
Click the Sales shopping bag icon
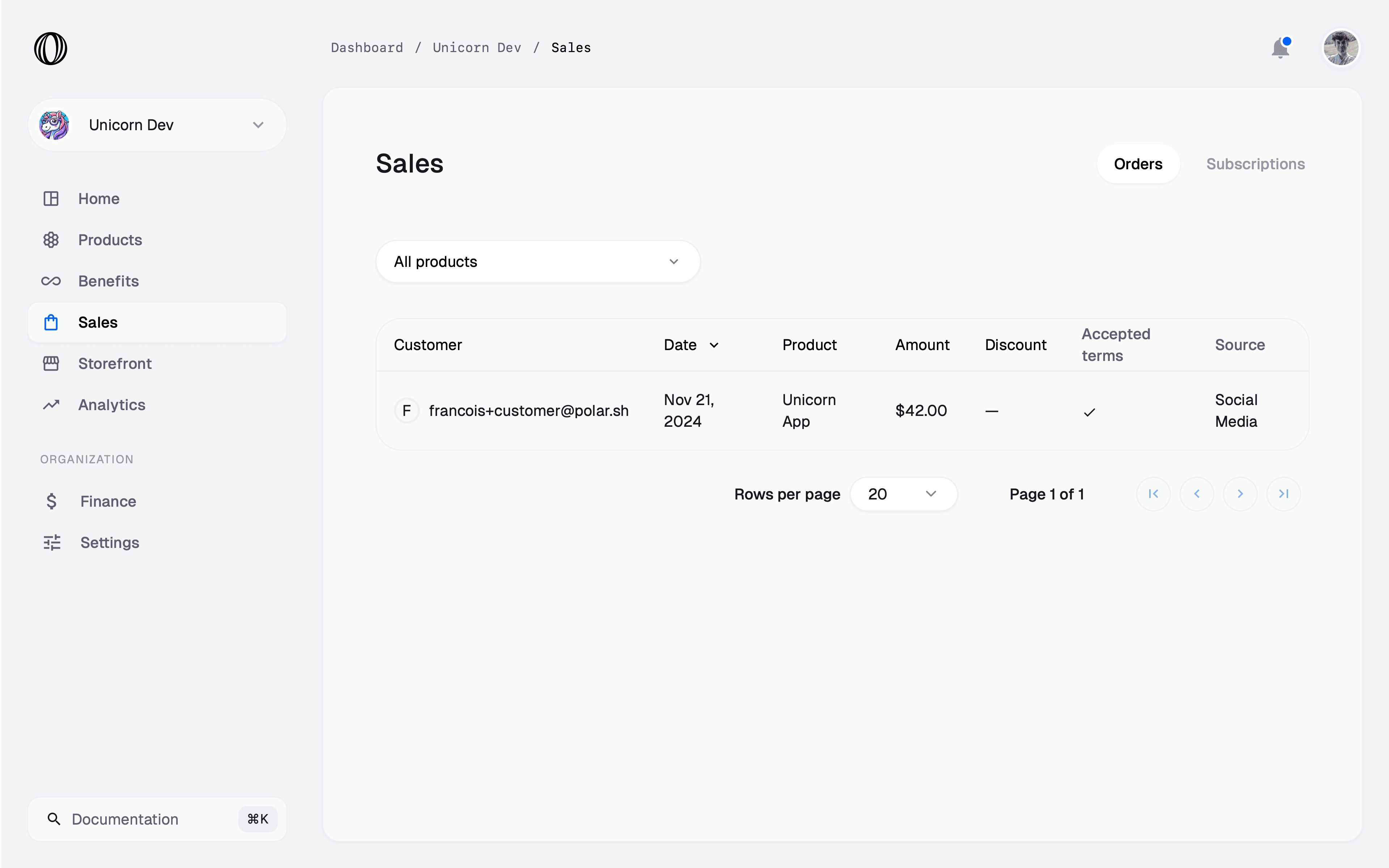51,323
